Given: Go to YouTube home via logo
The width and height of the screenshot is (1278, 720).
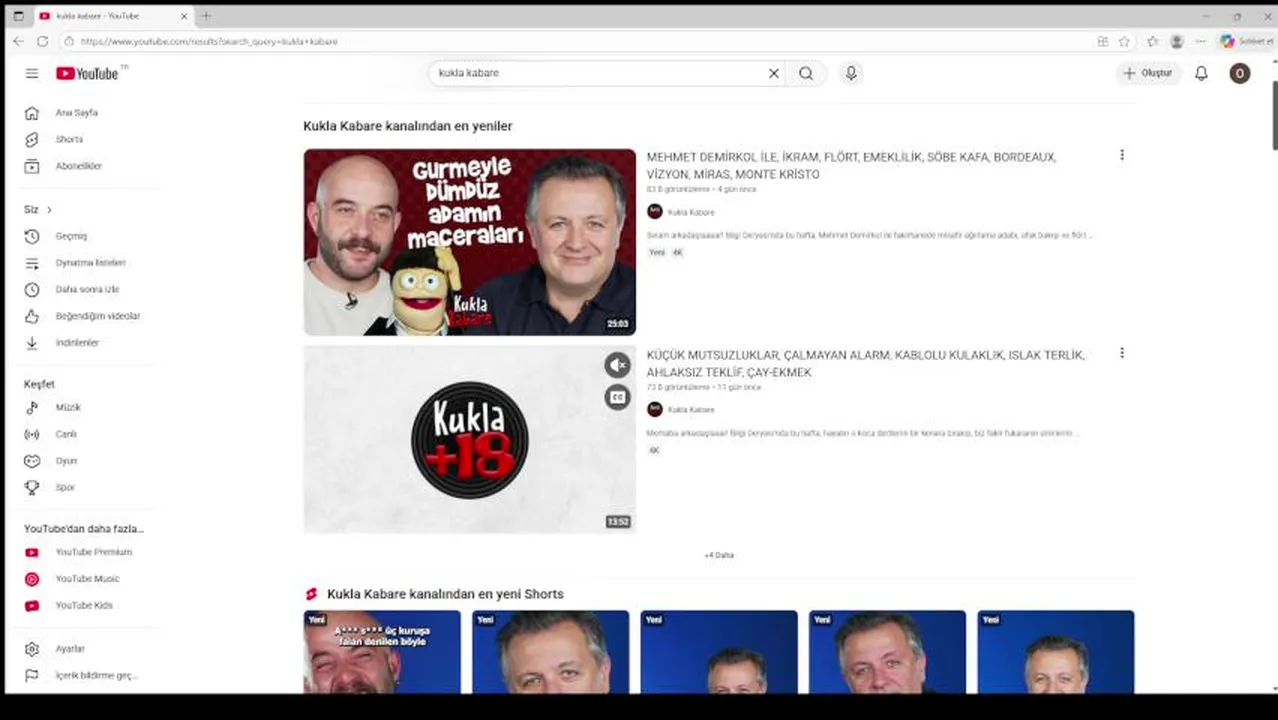Looking at the screenshot, I should (x=87, y=73).
